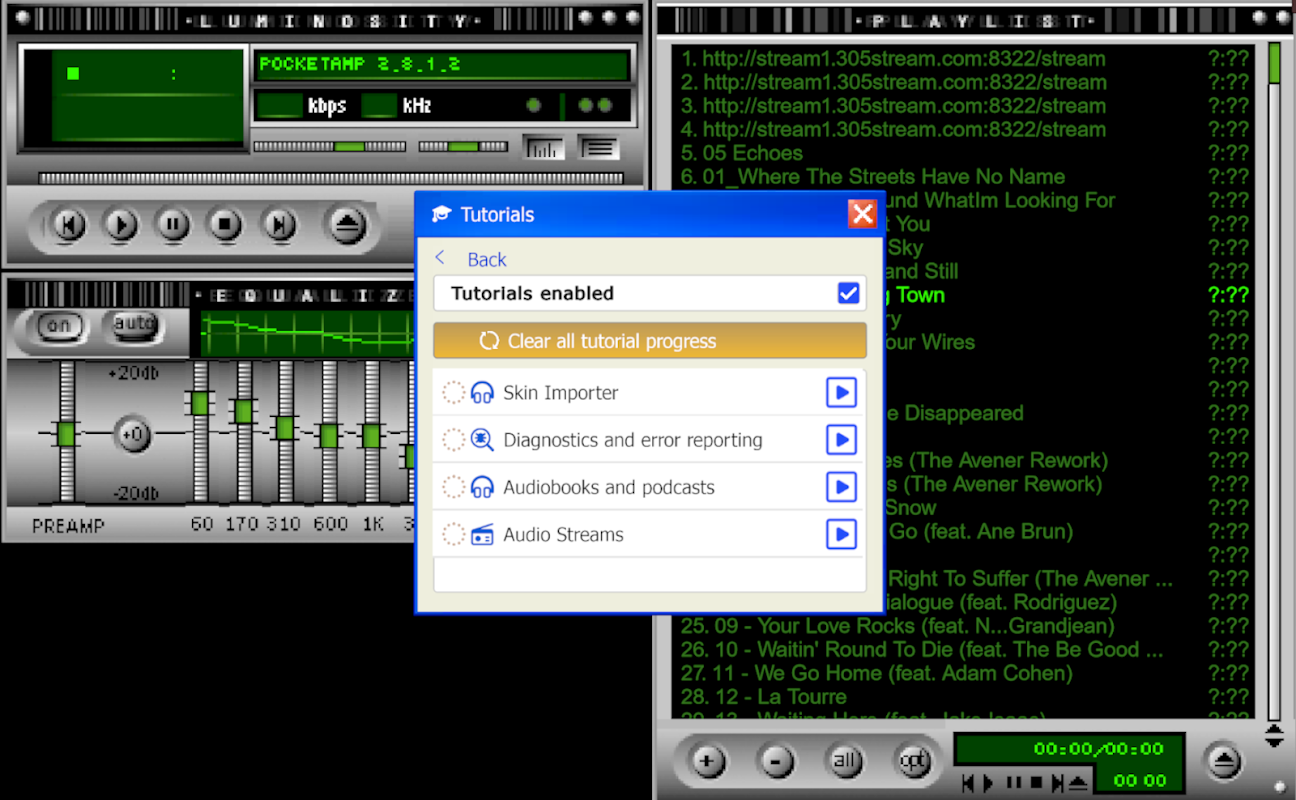Adjust the main player balance slider

(x=463, y=147)
